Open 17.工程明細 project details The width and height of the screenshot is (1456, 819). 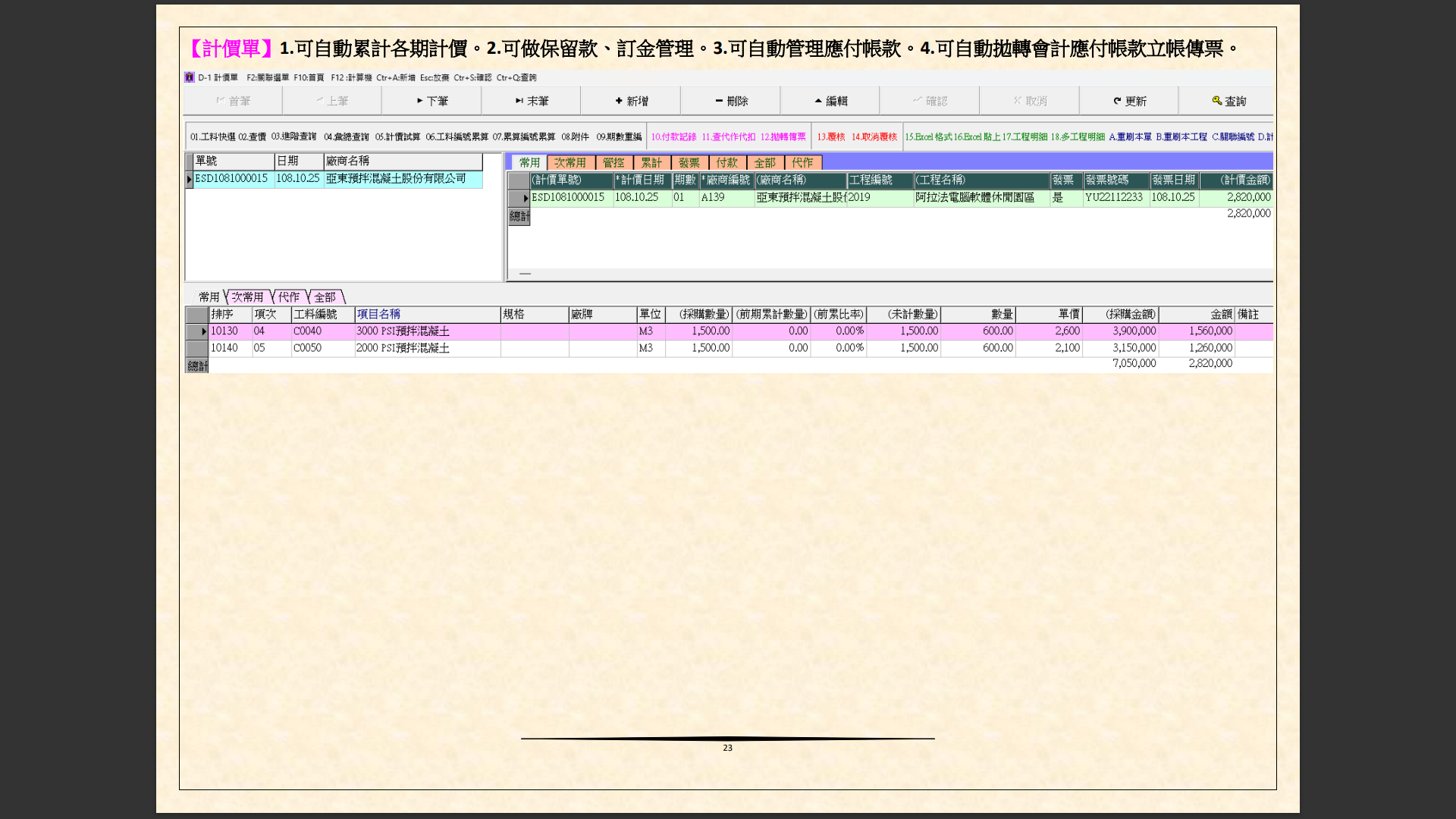[1025, 137]
